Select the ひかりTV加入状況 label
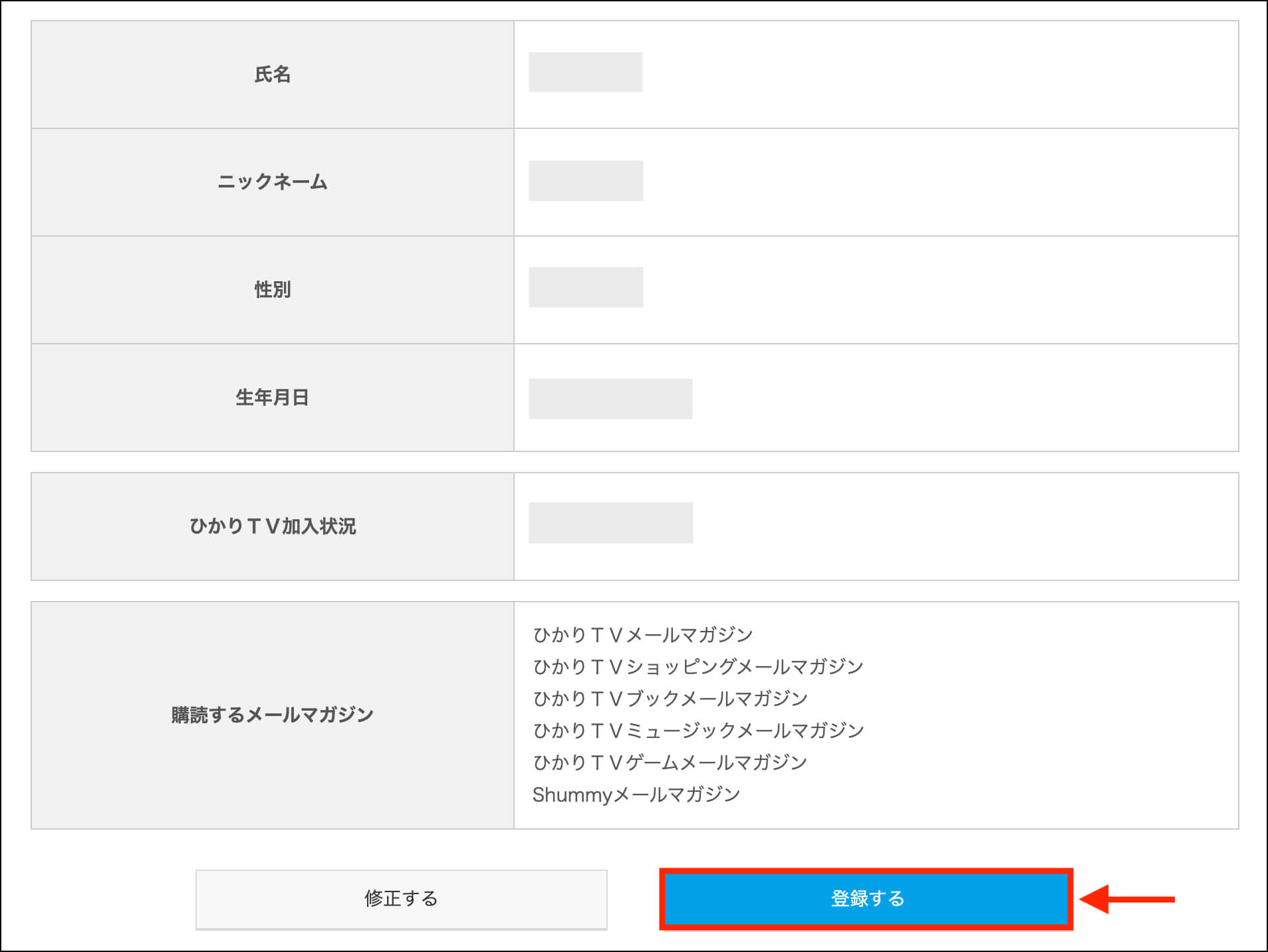Screen dimensions: 1268x952 pyautogui.click(x=273, y=527)
